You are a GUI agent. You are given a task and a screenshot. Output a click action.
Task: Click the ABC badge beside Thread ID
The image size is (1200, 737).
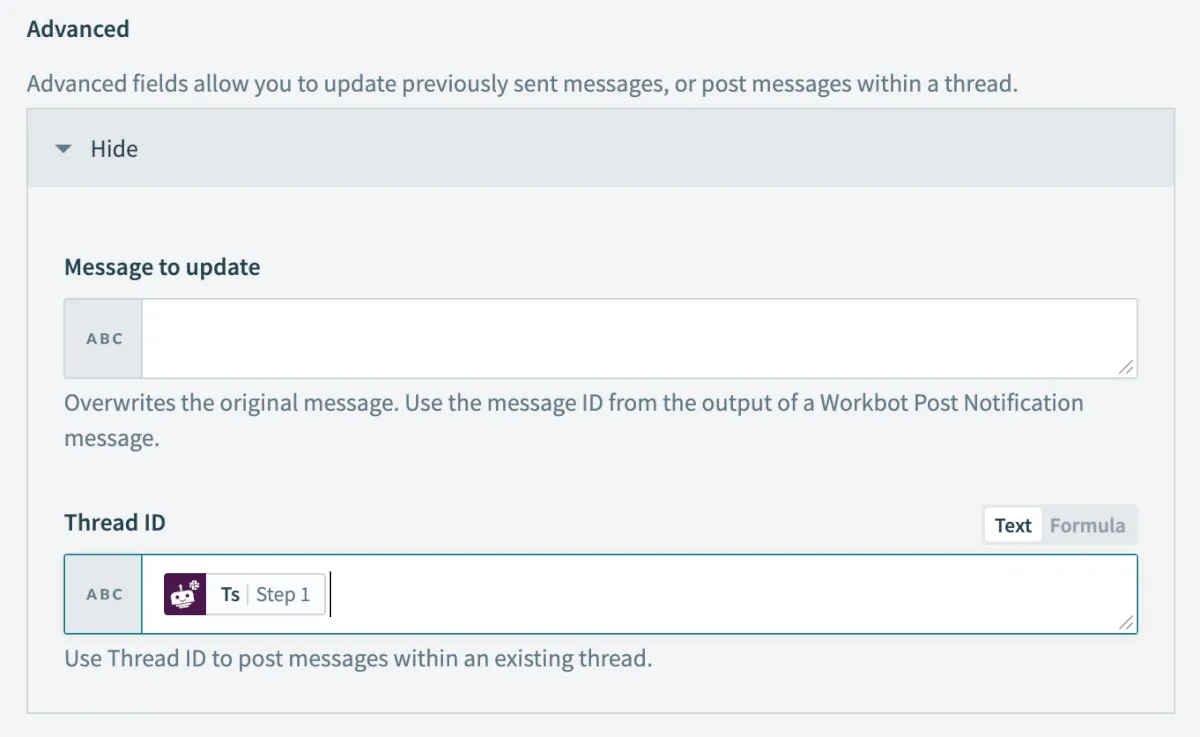point(104,594)
